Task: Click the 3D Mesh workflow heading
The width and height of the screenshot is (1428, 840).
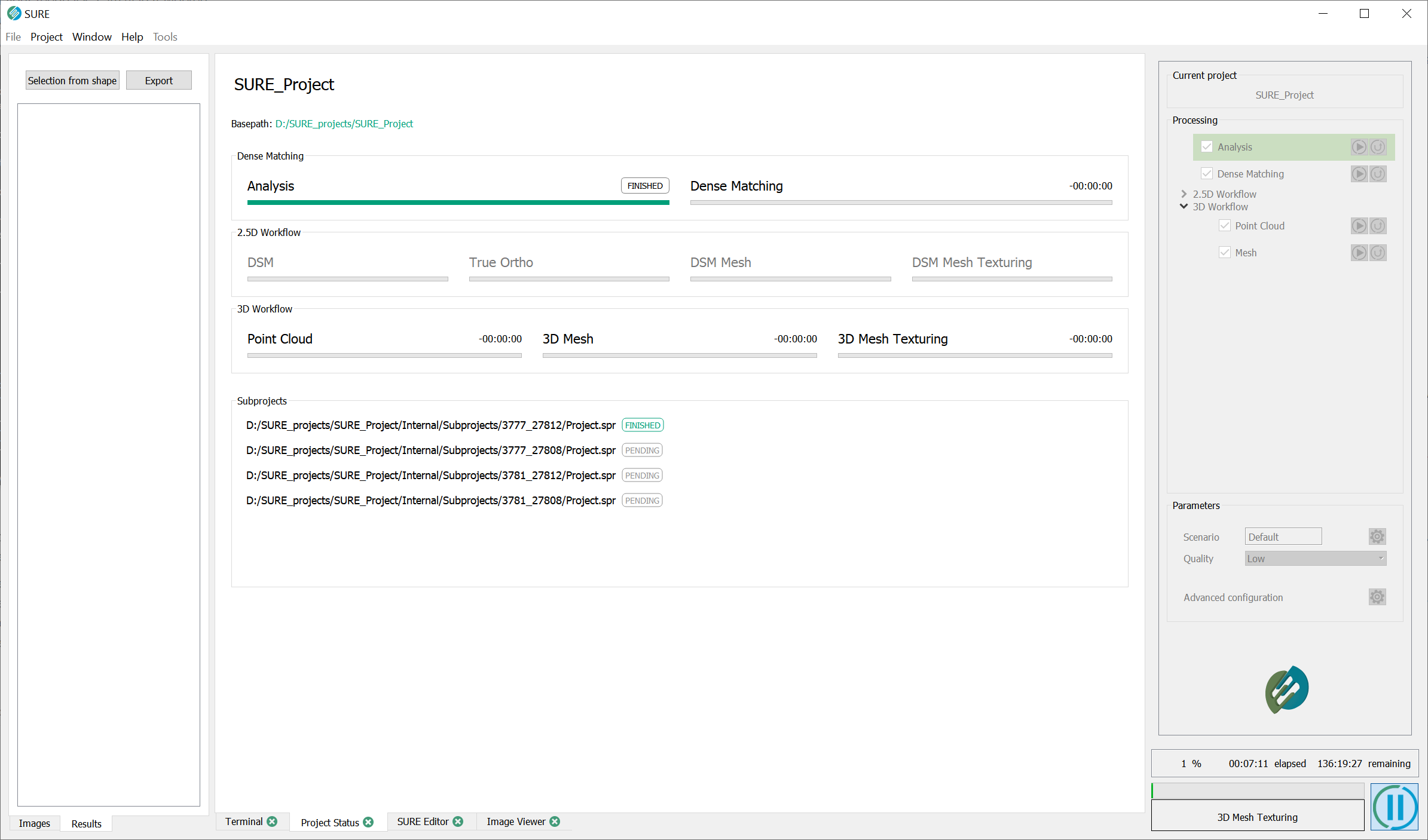Action: tap(568, 339)
